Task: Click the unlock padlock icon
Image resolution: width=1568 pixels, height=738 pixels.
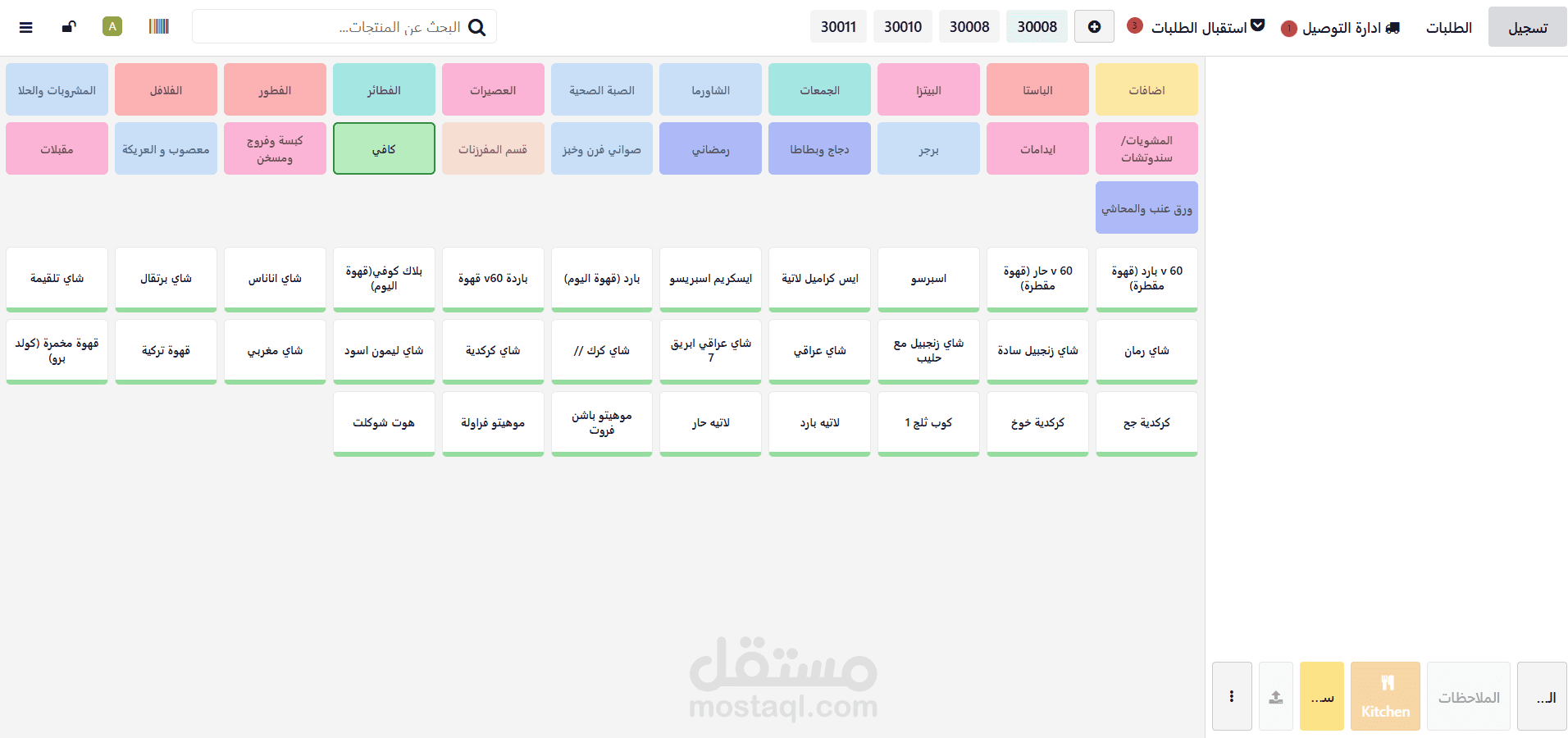Action: pyautogui.click(x=69, y=27)
